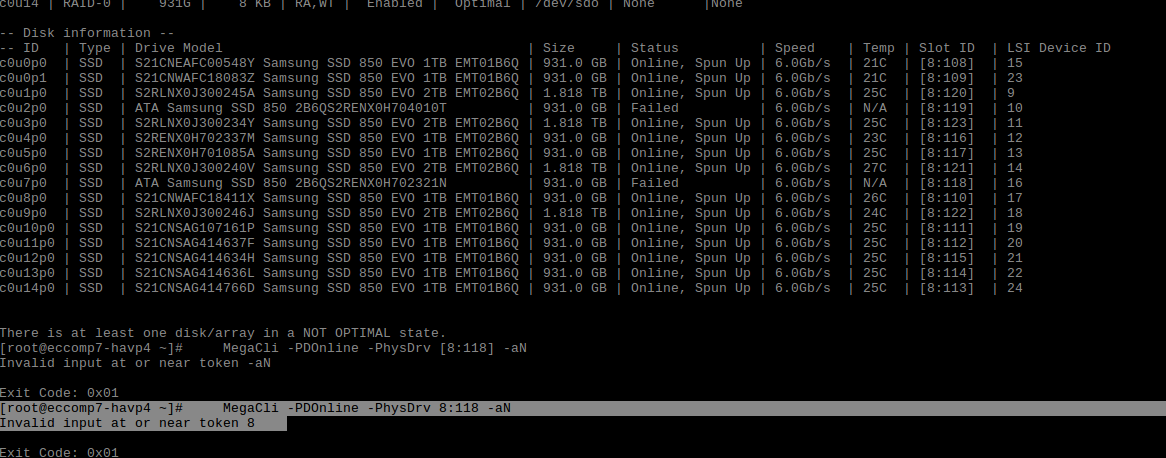This screenshot has width=1166, height=458.
Task: Click the '-- Disk information --' heading
Action: (x=87, y=33)
